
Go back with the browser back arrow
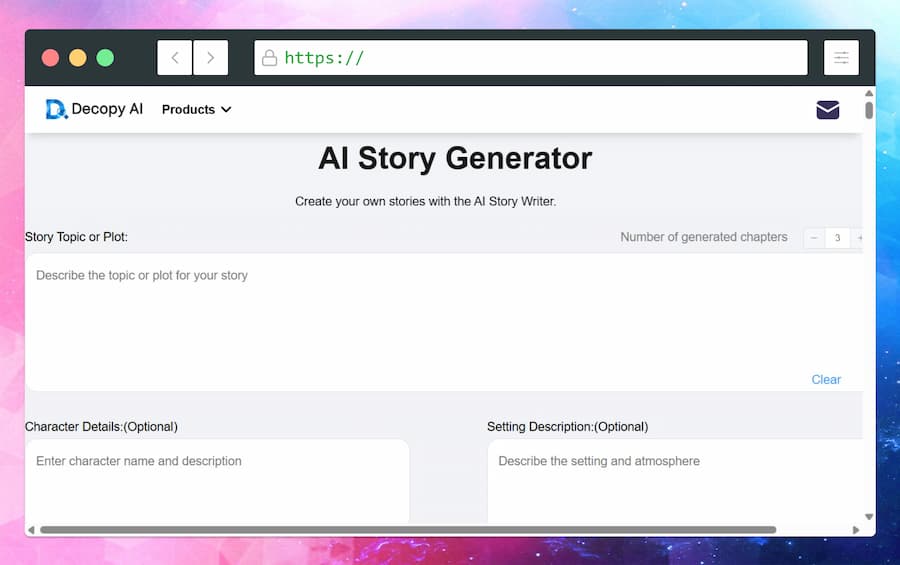(x=174, y=57)
